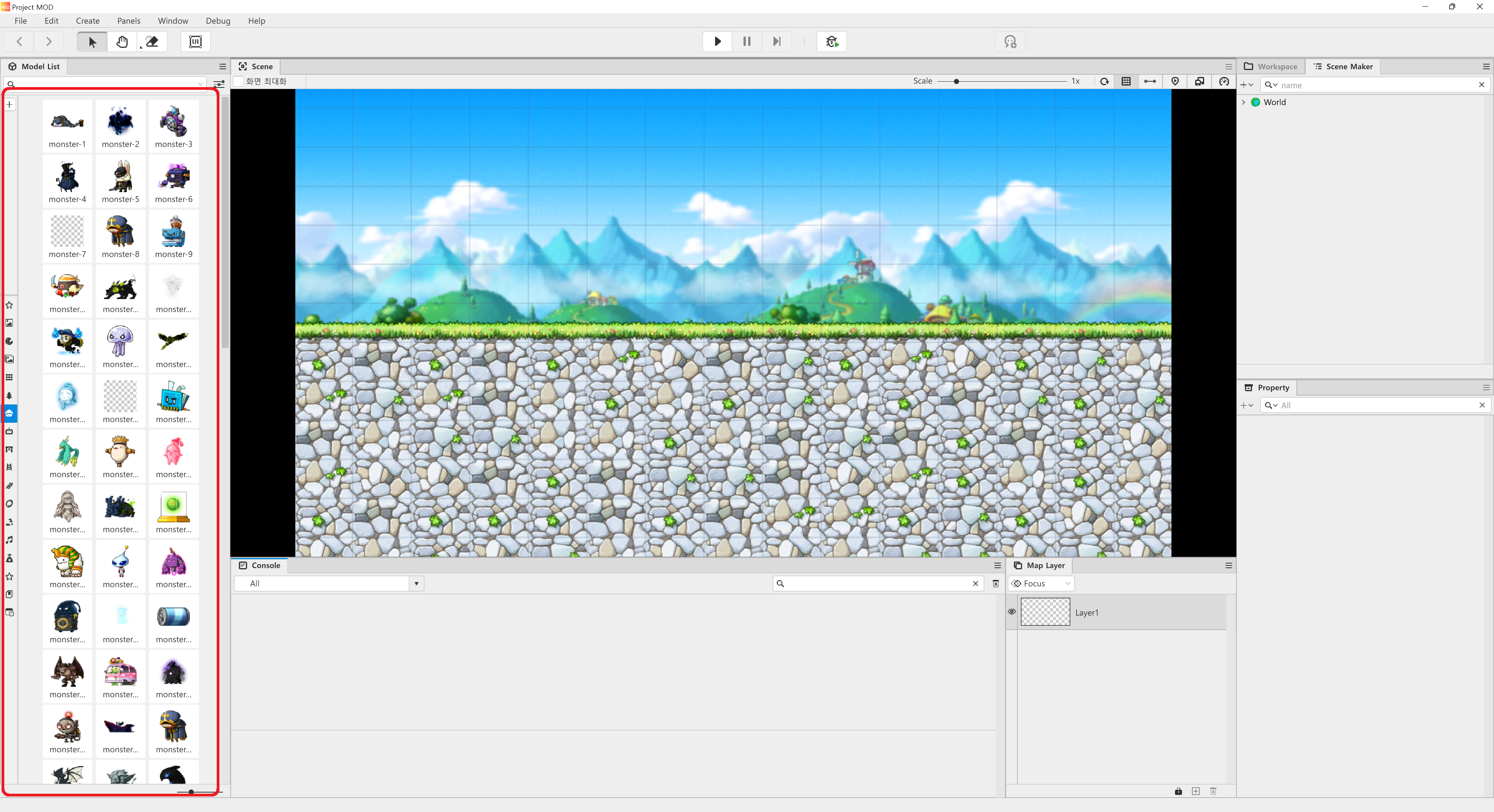Open the Panels menu
The height and width of the screenshot is (812, 1494).
pyautogui.click(x=129, y=21)
